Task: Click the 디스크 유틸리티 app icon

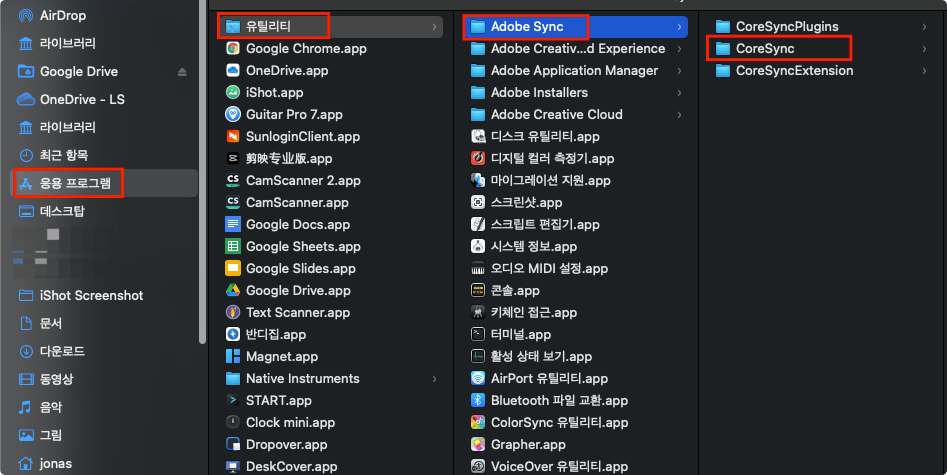Action: [478, 136]
